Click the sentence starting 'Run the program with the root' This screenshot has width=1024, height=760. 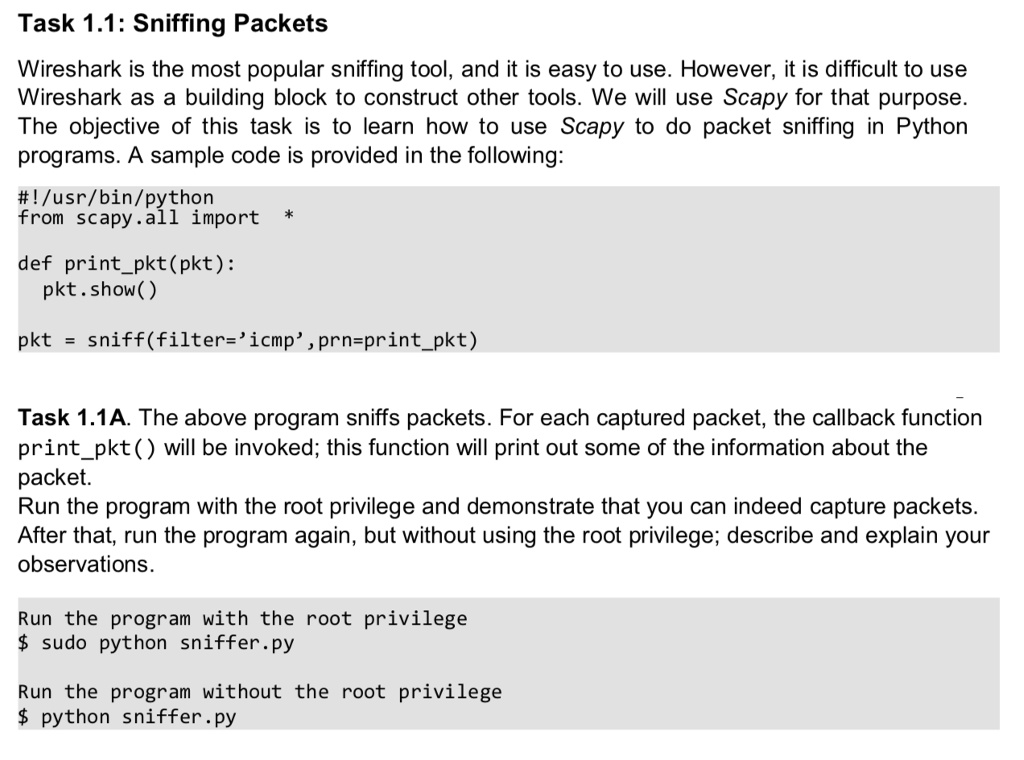(498, 506)
